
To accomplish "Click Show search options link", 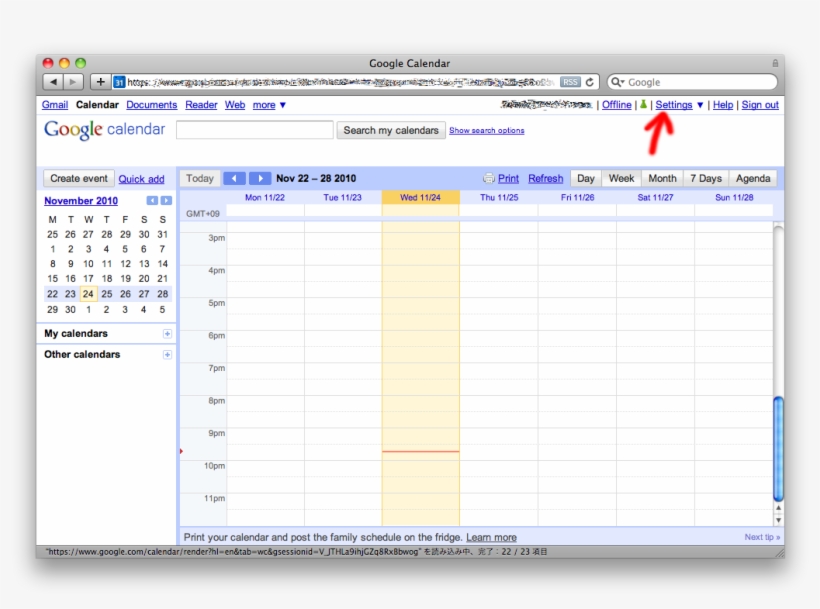I will pos(486,130).
